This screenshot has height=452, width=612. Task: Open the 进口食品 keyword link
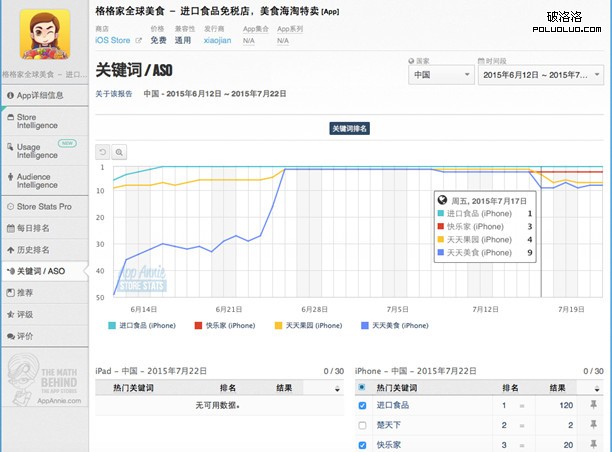[393, 405]
